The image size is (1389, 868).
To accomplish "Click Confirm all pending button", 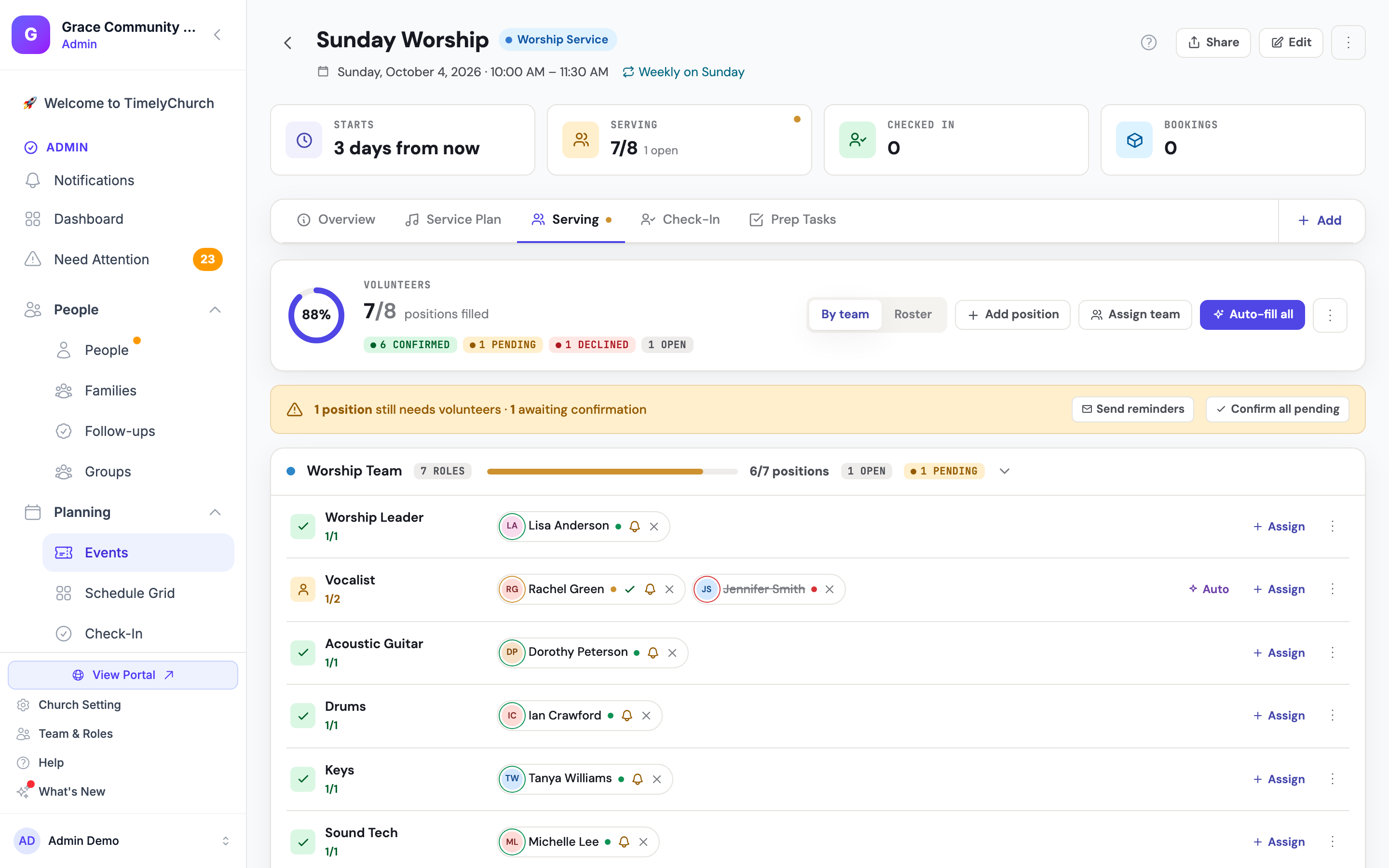I will point(1277,409).
